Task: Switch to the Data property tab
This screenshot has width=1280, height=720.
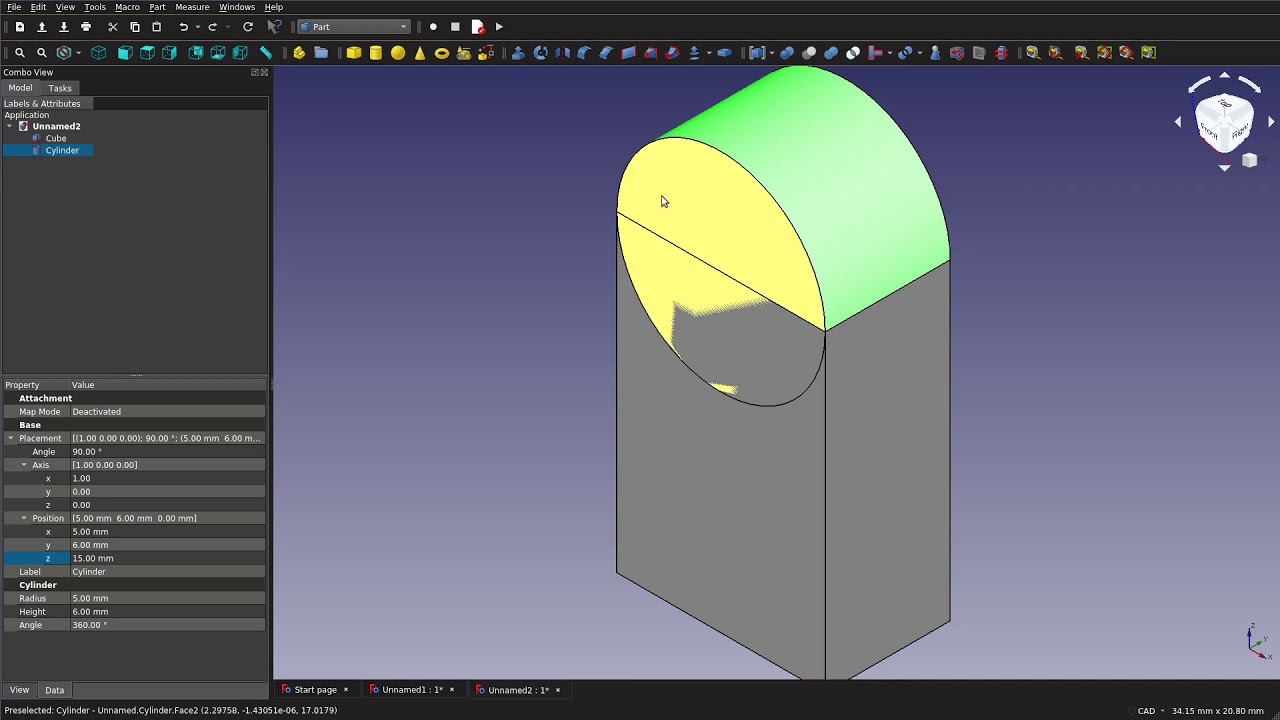Action: [x=54, y=690]
